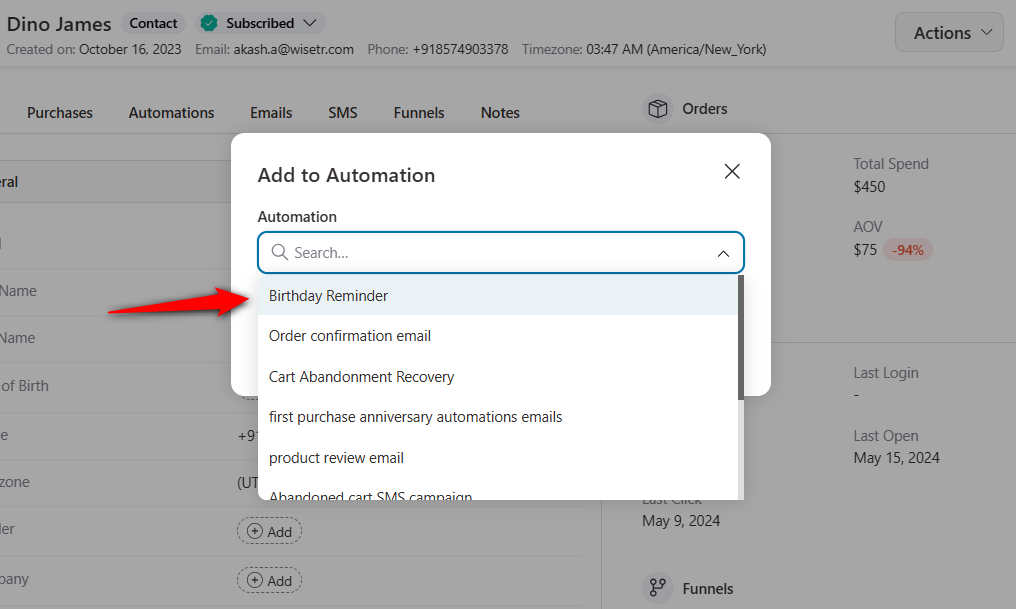Click the dropdown list scrollbar

pyautogui.click(x=741, y=338)
